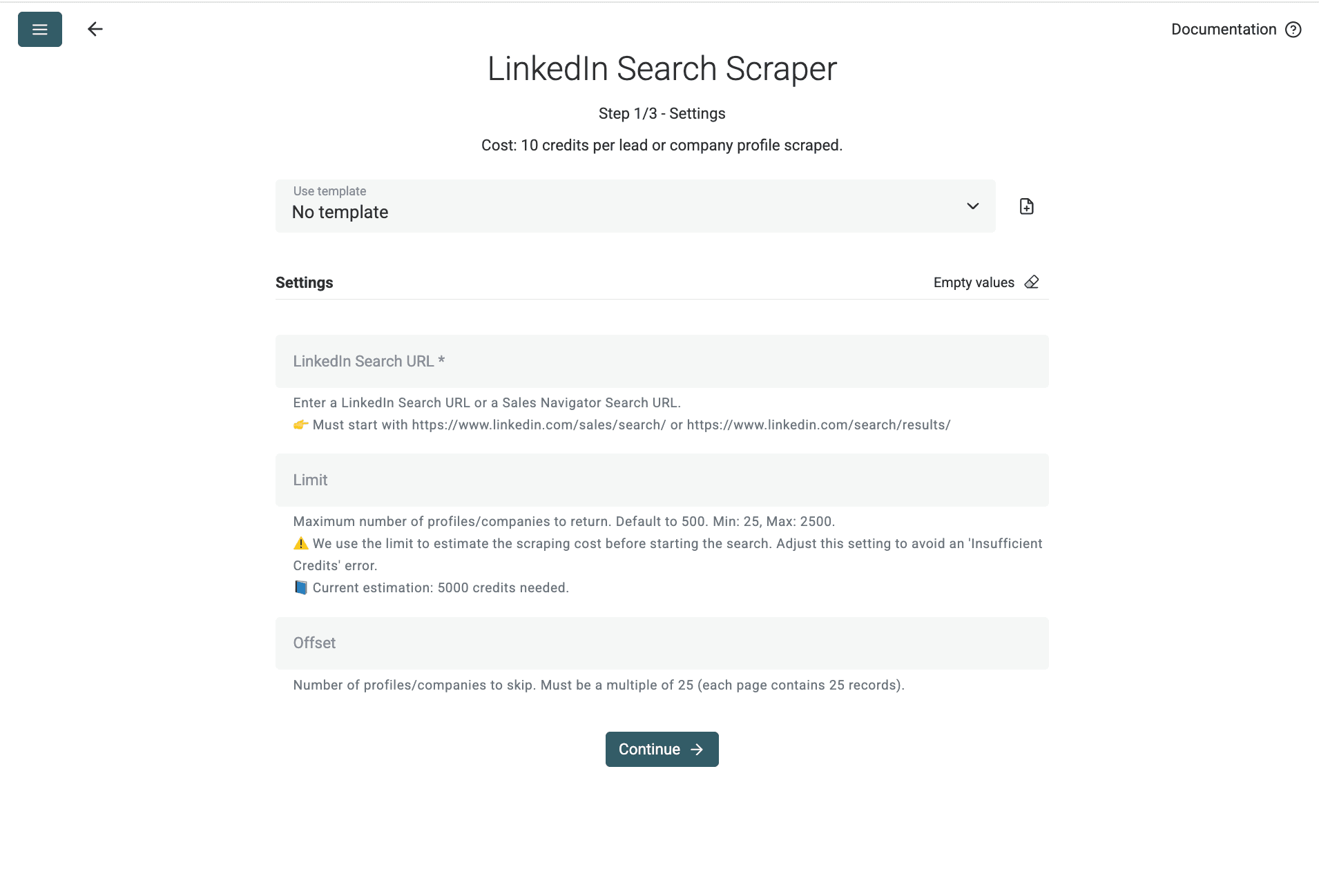
Task: Click the warning icon next to the limit note
Action: click(x=300, y=543)
